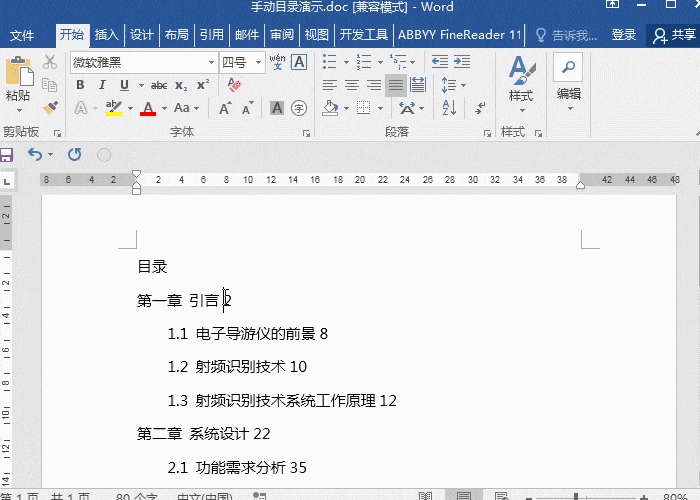Toggle subscript formatting
This screenshot has width=700, height=500.
coord(181,85)
